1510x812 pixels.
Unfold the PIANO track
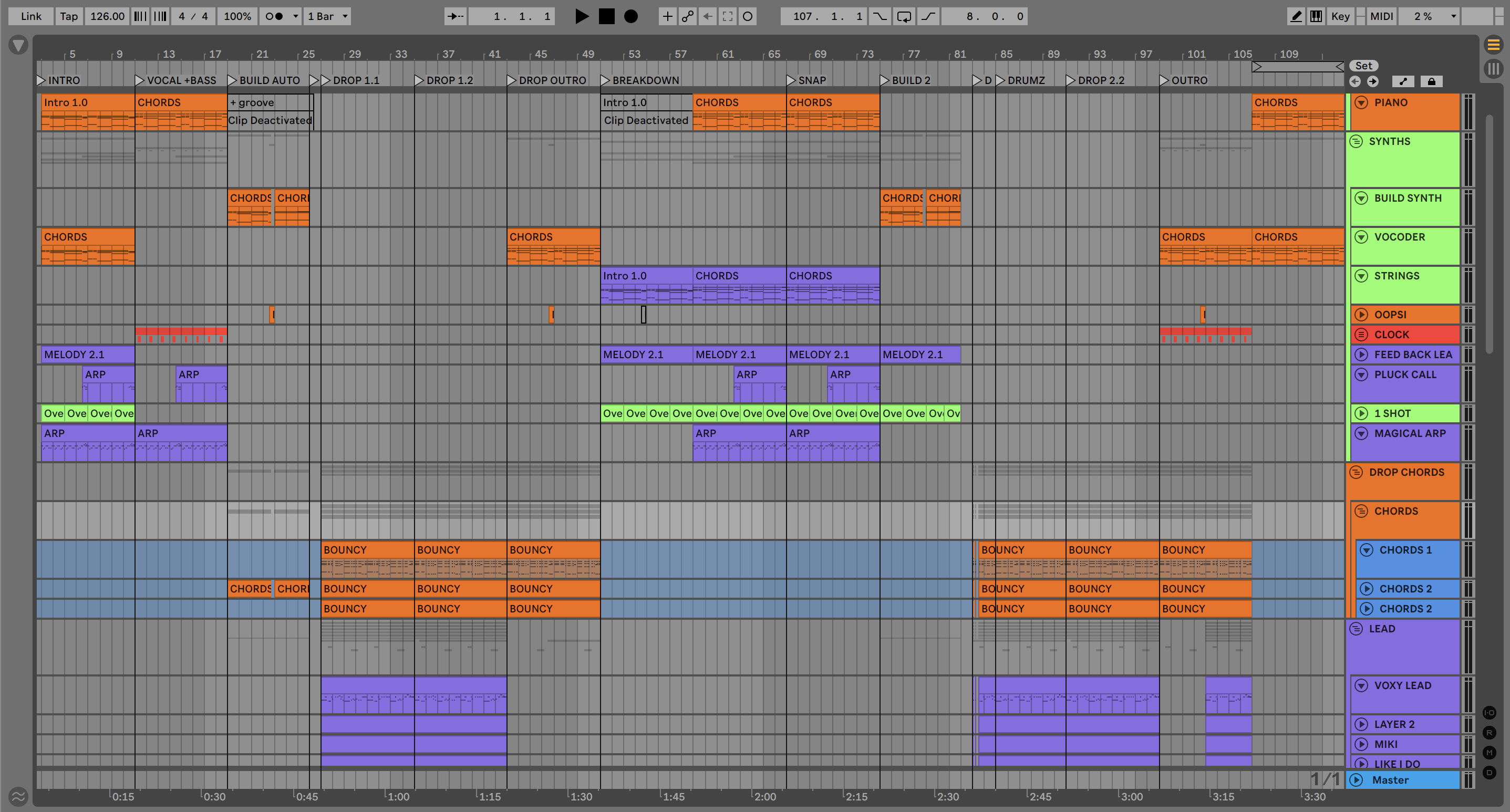click(1361, 102)
